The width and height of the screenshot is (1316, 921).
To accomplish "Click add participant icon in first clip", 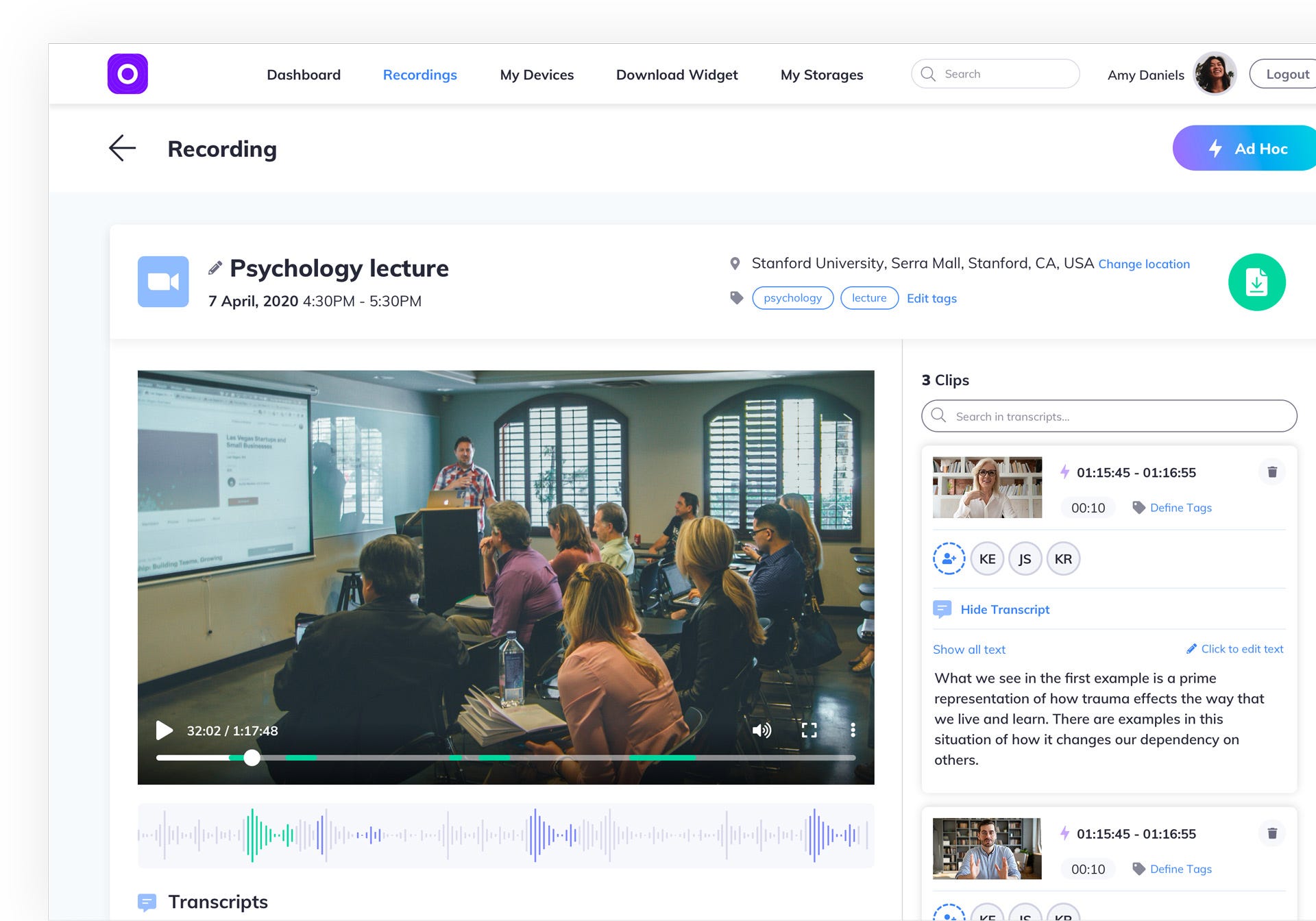I will 949,559.
